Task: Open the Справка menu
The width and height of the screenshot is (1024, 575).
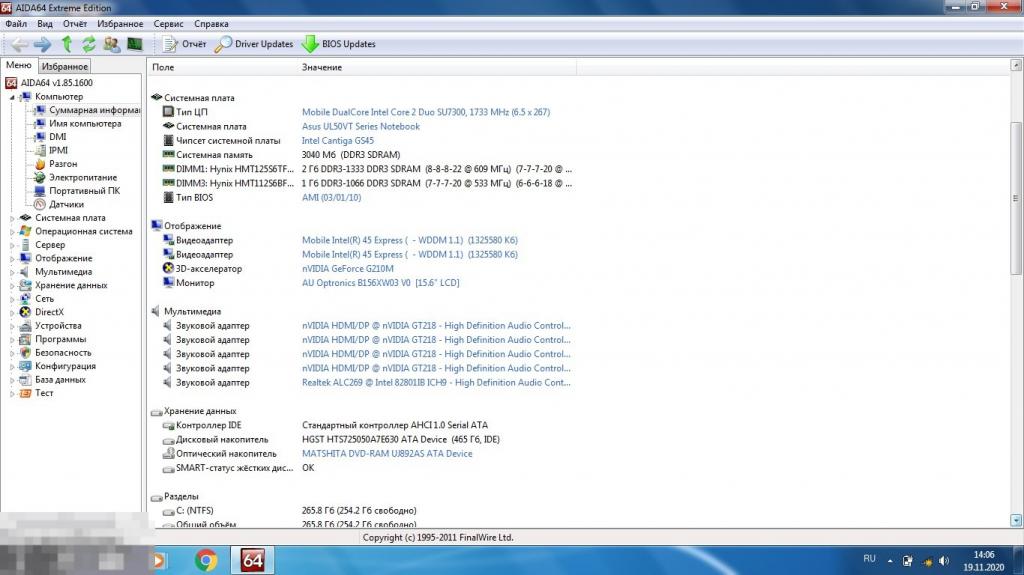Action: click(x=211, y=24)
